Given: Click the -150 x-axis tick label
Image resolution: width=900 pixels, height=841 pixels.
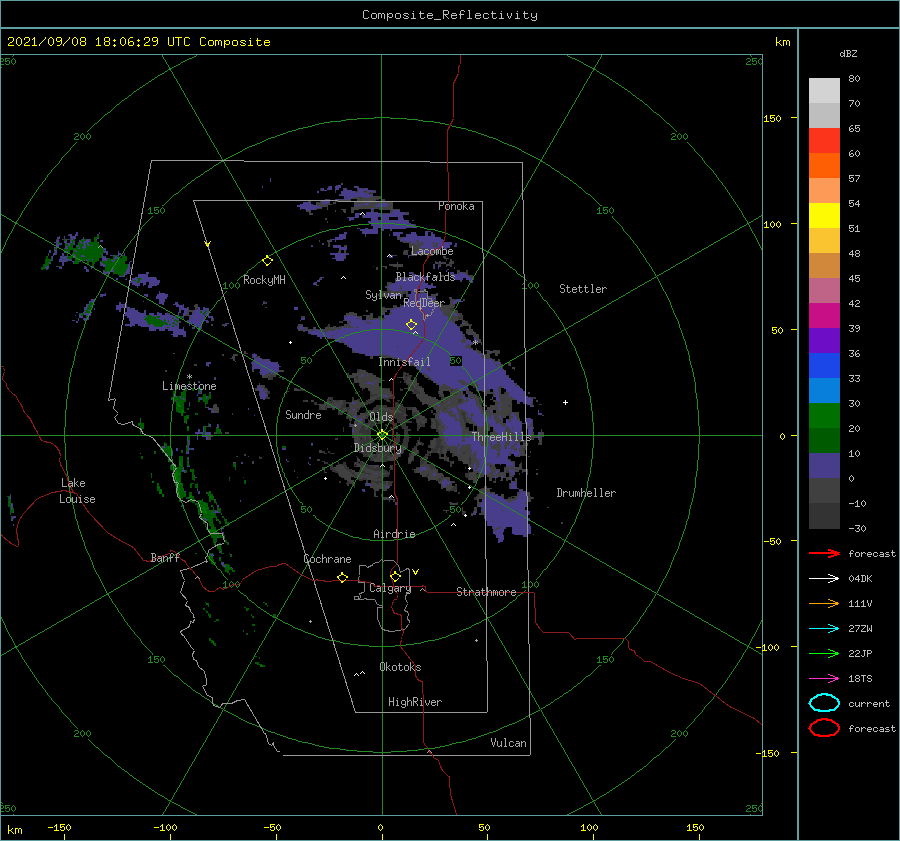Looking at the screenshot, I should [59, 827].
